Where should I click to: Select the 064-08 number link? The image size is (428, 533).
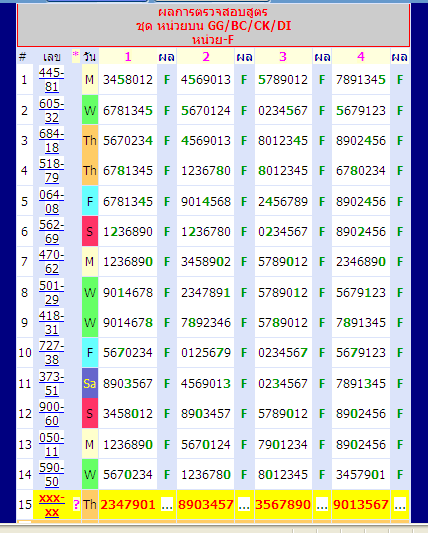(x=51, y=202)
